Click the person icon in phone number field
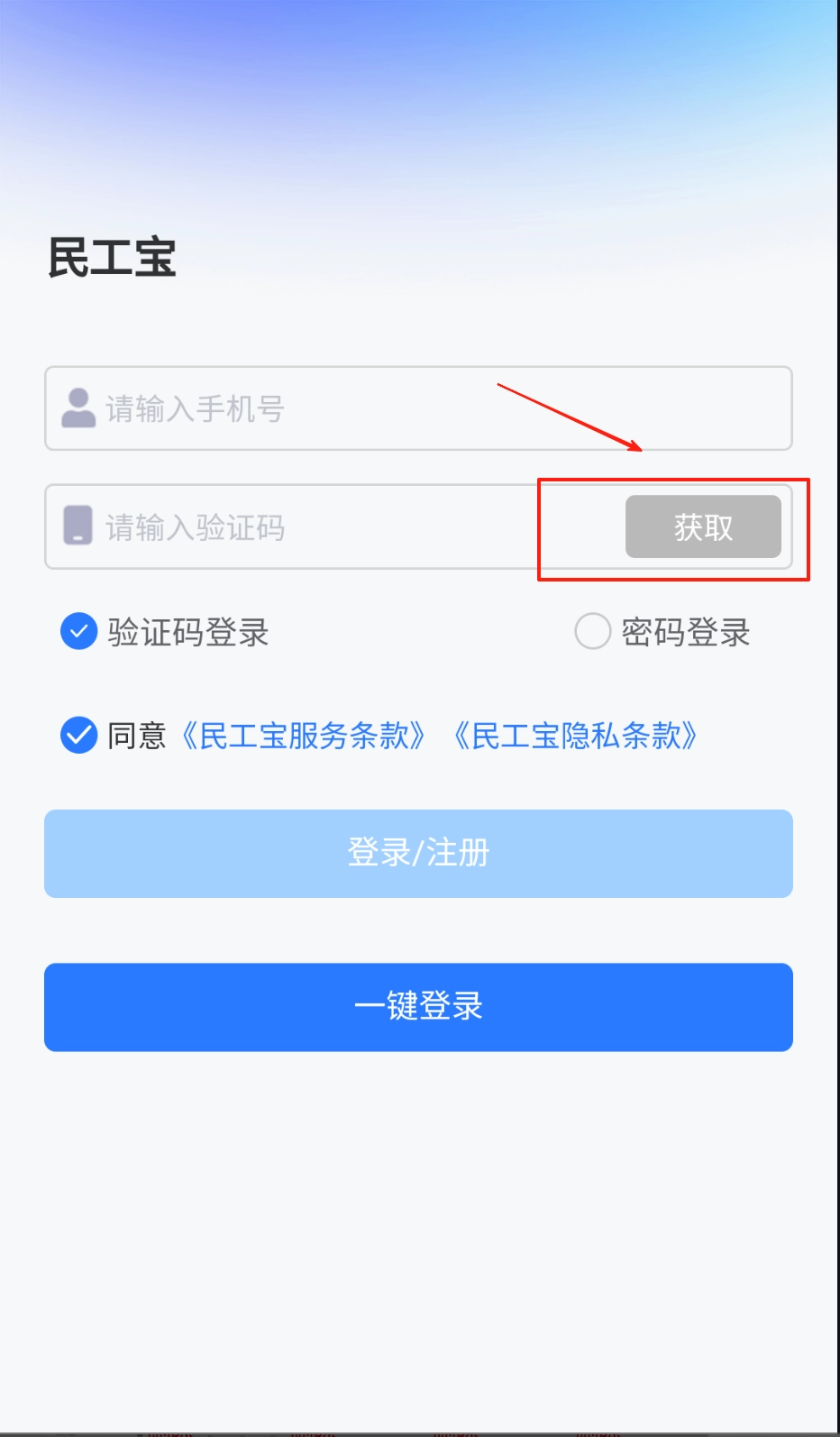This screenshot has height=1437, width=840. tap(78, 408)
